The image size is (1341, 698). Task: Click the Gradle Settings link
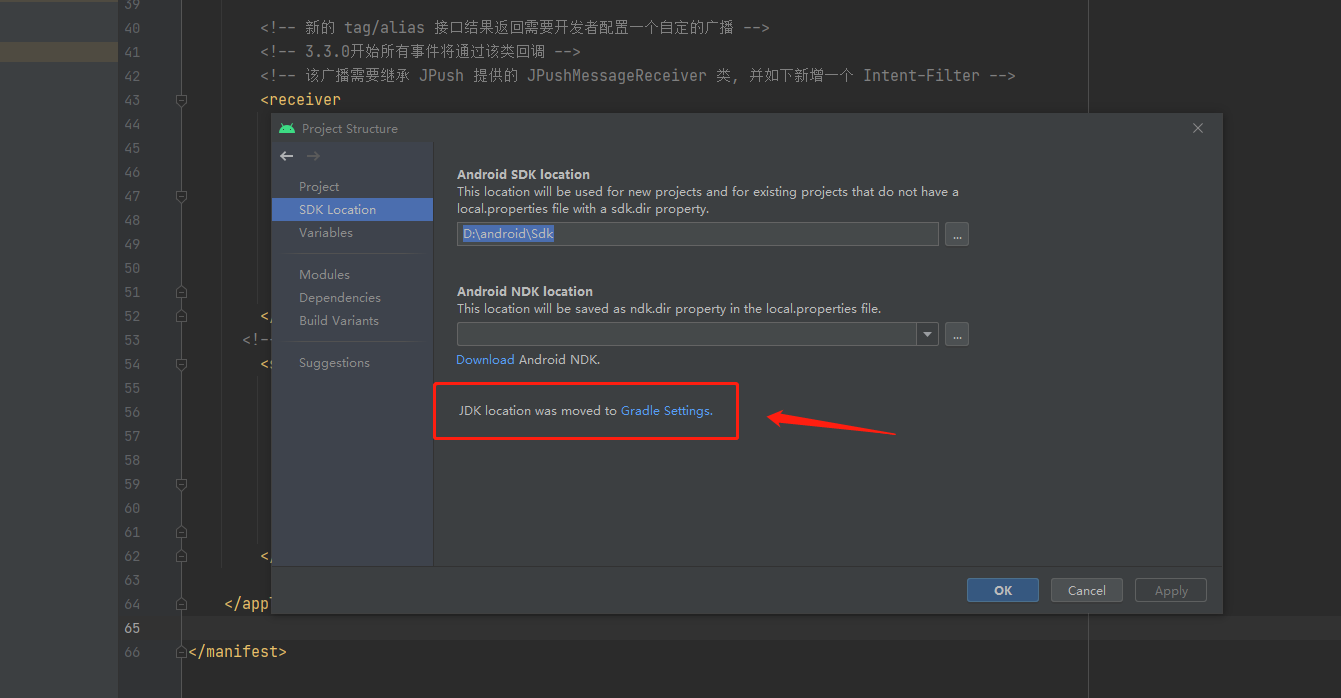pyautogui.click(x=665, y=410)
